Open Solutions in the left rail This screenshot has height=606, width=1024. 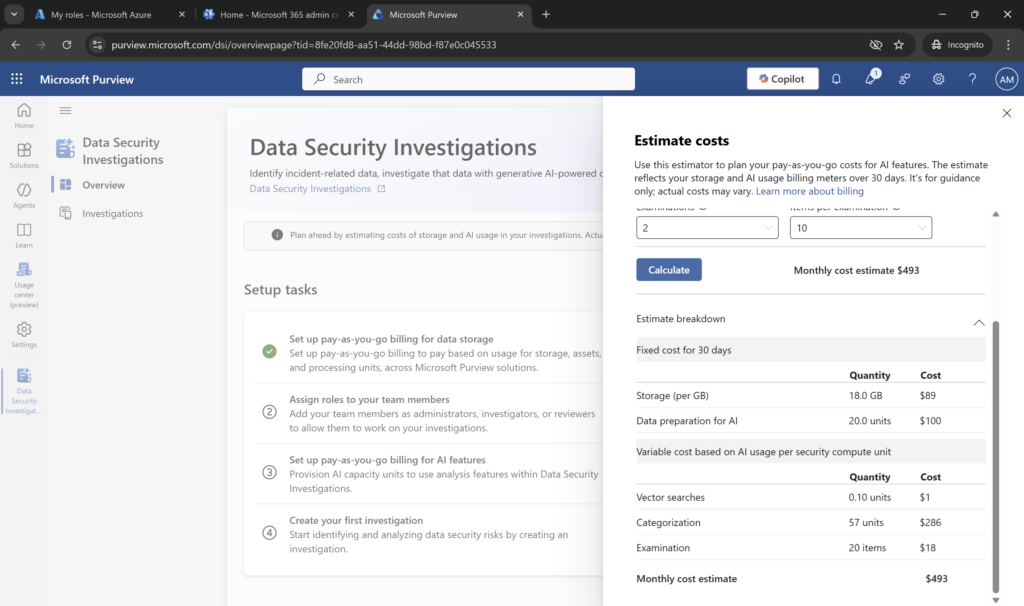coord(24,155)
